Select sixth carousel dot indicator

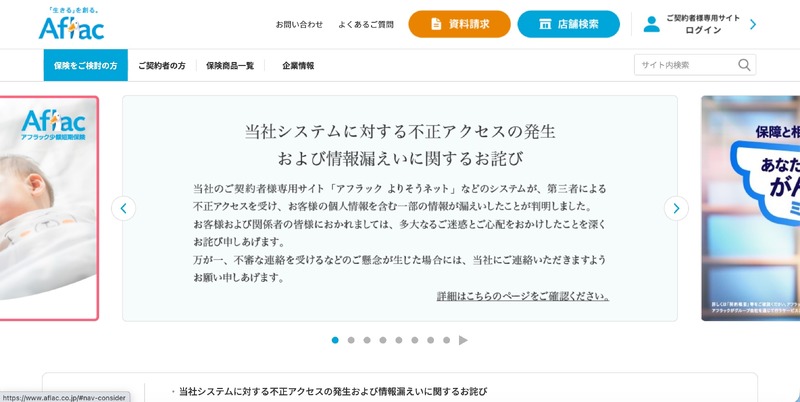coord(415,340)
